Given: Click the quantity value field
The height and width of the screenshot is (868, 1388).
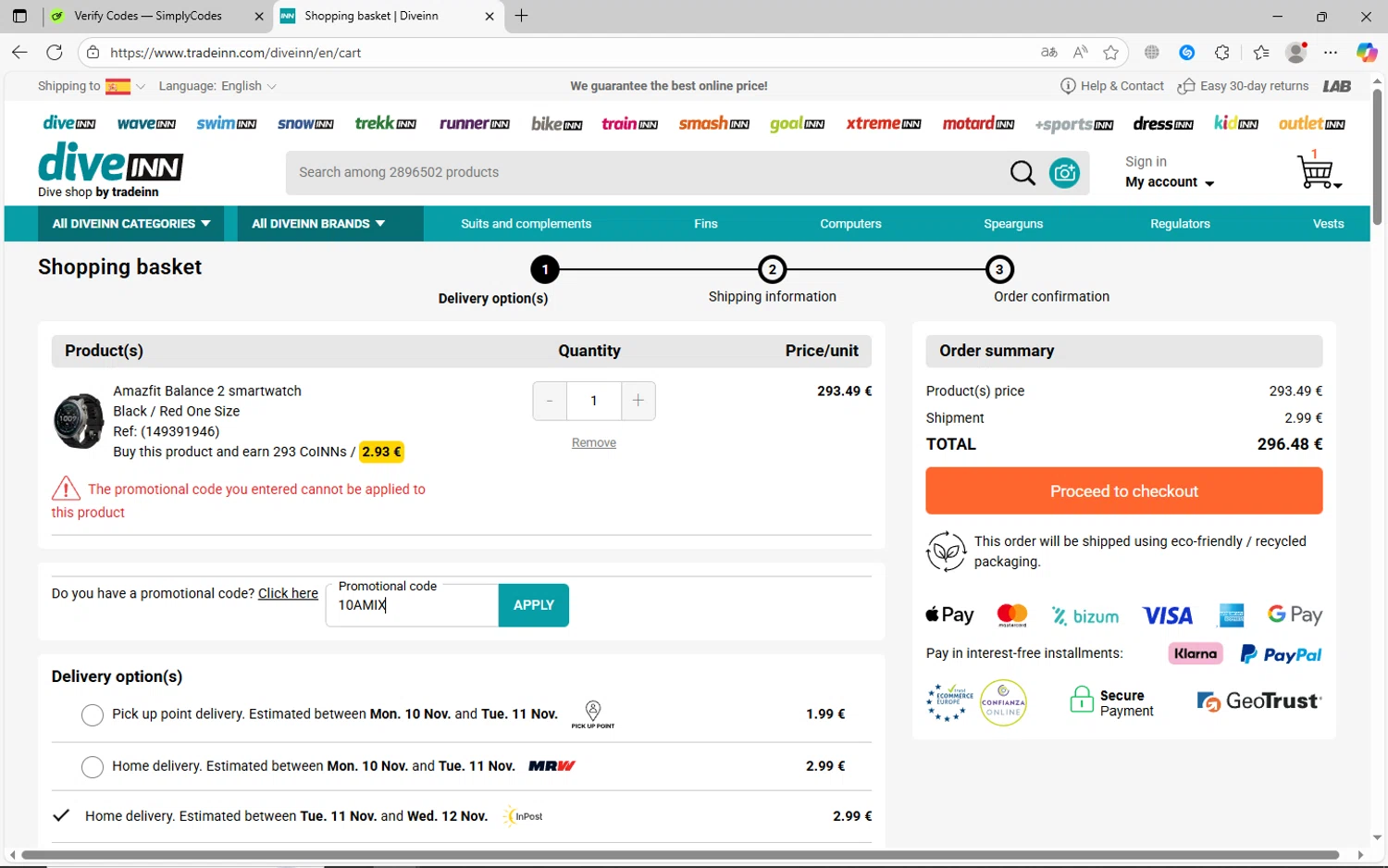Looking at the screenshot, I should click(x=594, y=401).
